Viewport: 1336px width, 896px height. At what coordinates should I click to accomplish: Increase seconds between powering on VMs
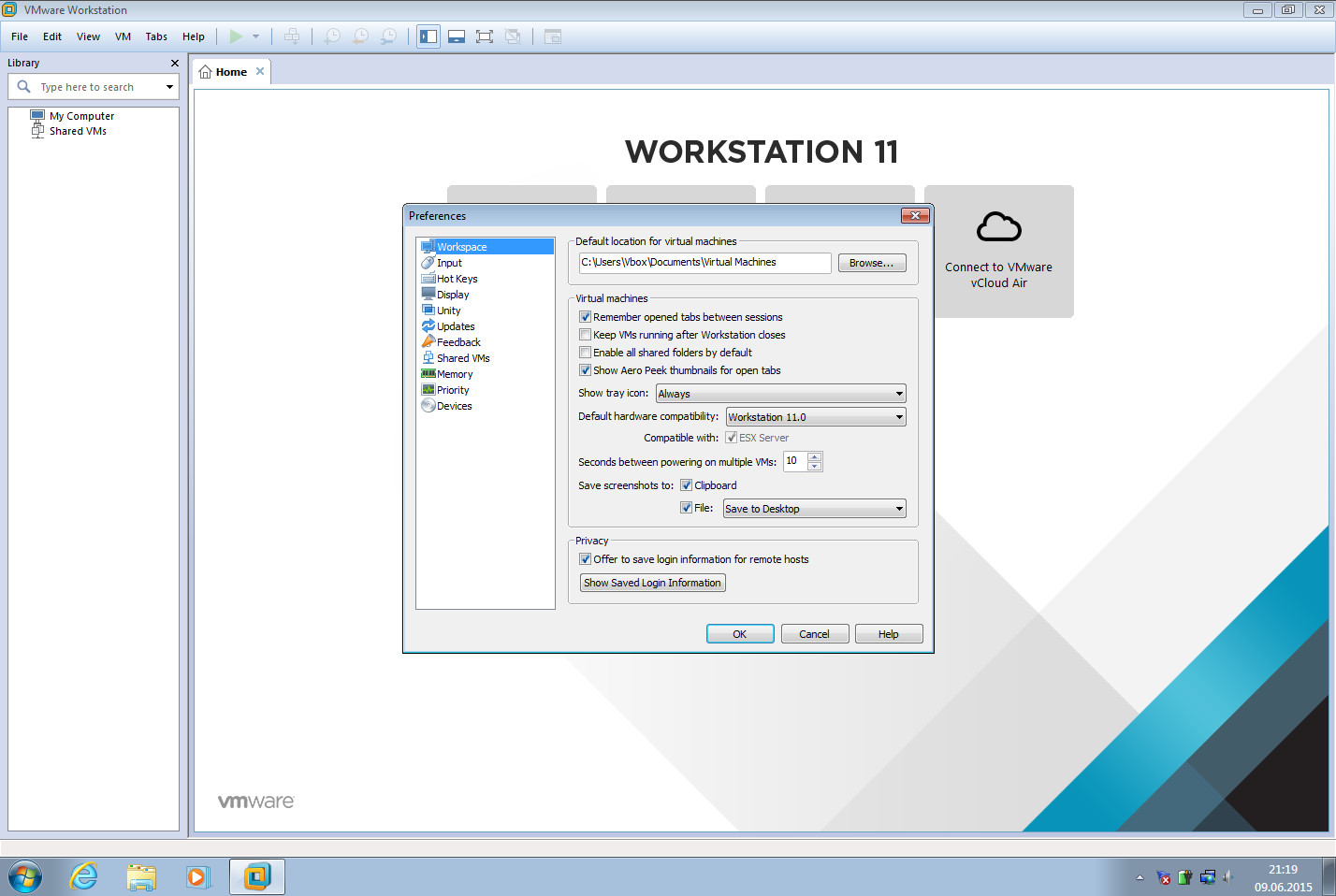point(815,456)
